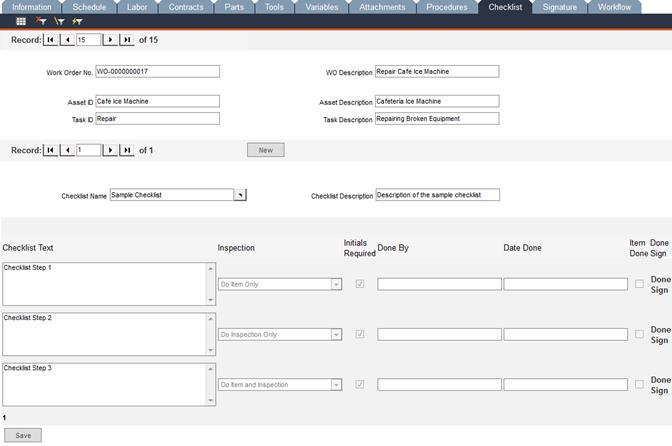Go to first work order record
This screenshot has width=672, height=446.
point(51,40)
